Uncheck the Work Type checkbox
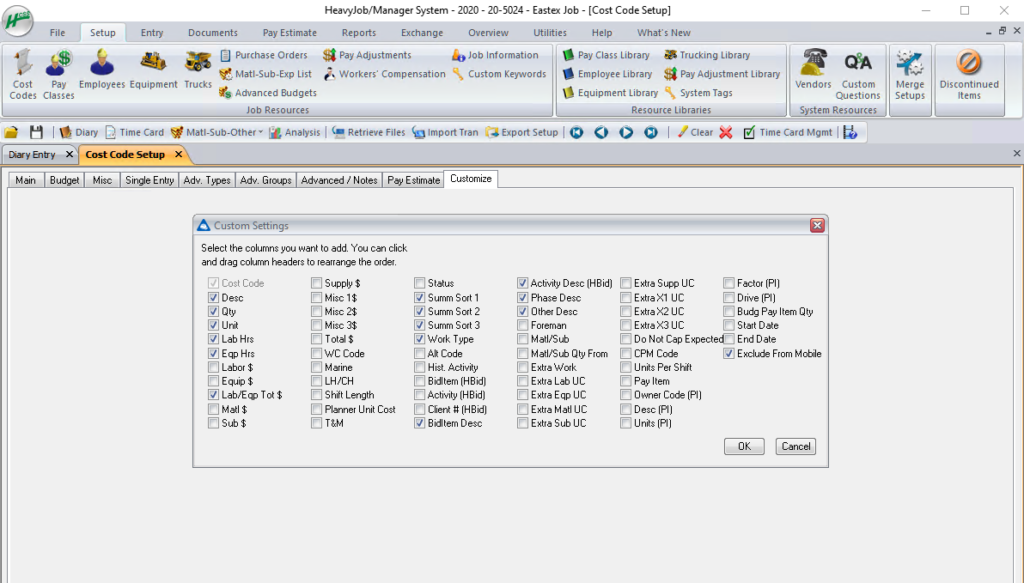Viewport: 1024px width, 583px height. coord(419,339)
